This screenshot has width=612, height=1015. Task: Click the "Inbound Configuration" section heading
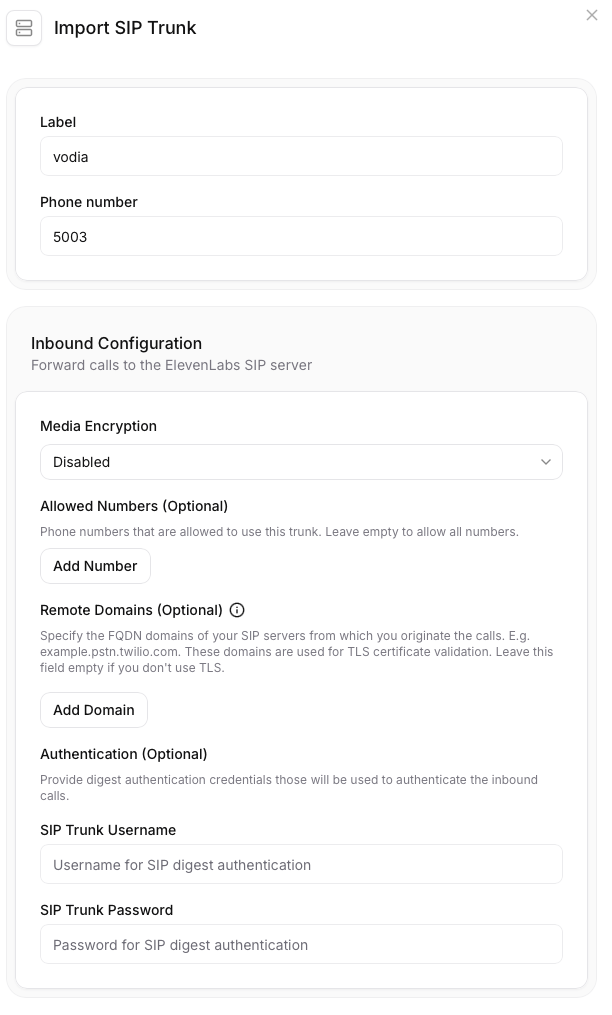point(116,343)
